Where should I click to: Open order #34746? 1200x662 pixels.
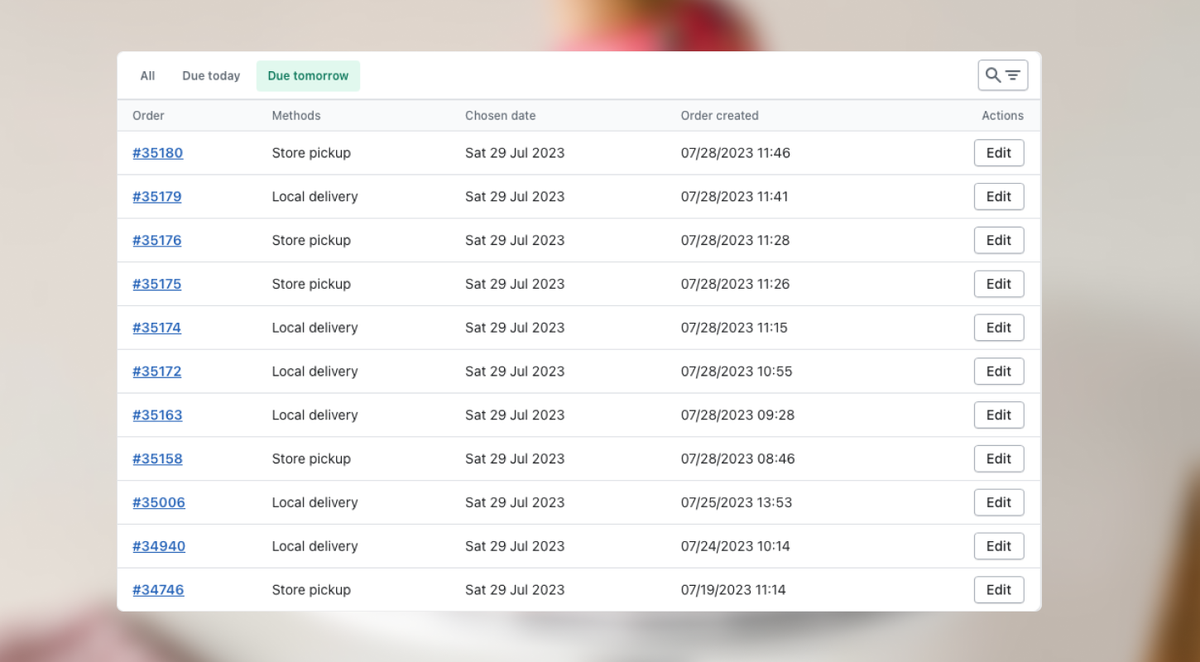[x=158, y=590]
